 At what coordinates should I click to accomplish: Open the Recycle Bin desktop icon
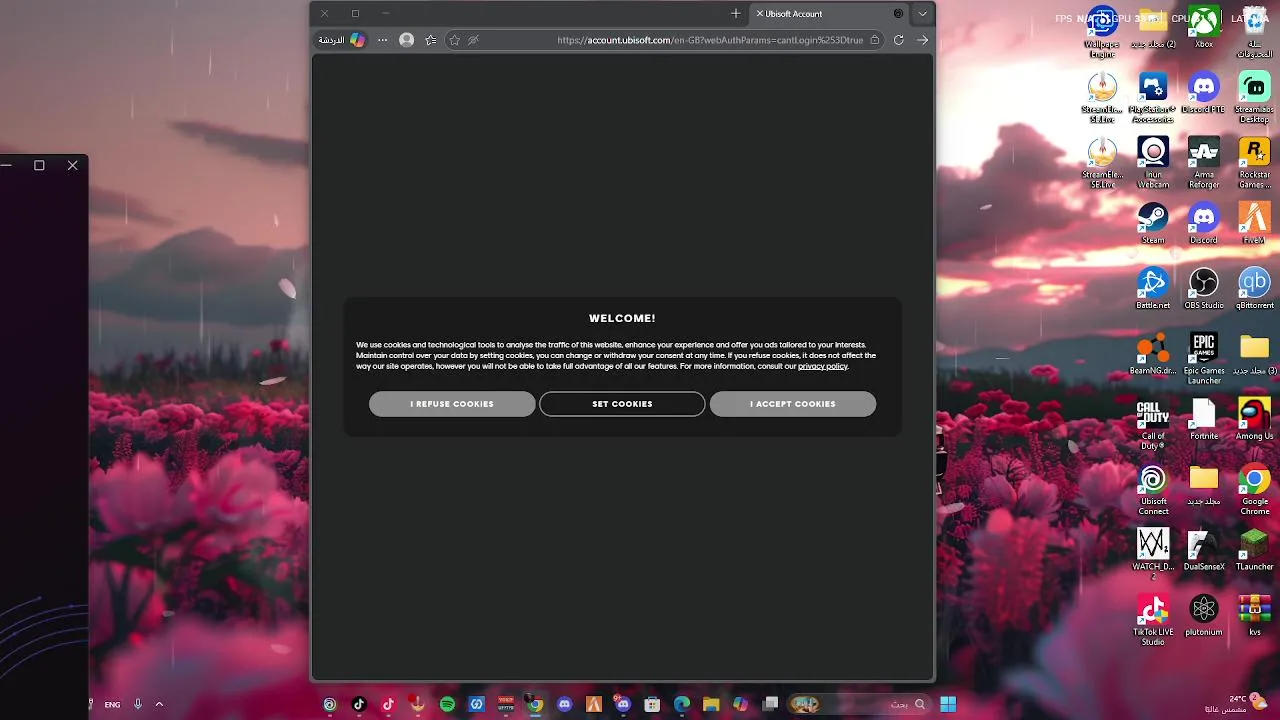click(x=1254, y=30)
